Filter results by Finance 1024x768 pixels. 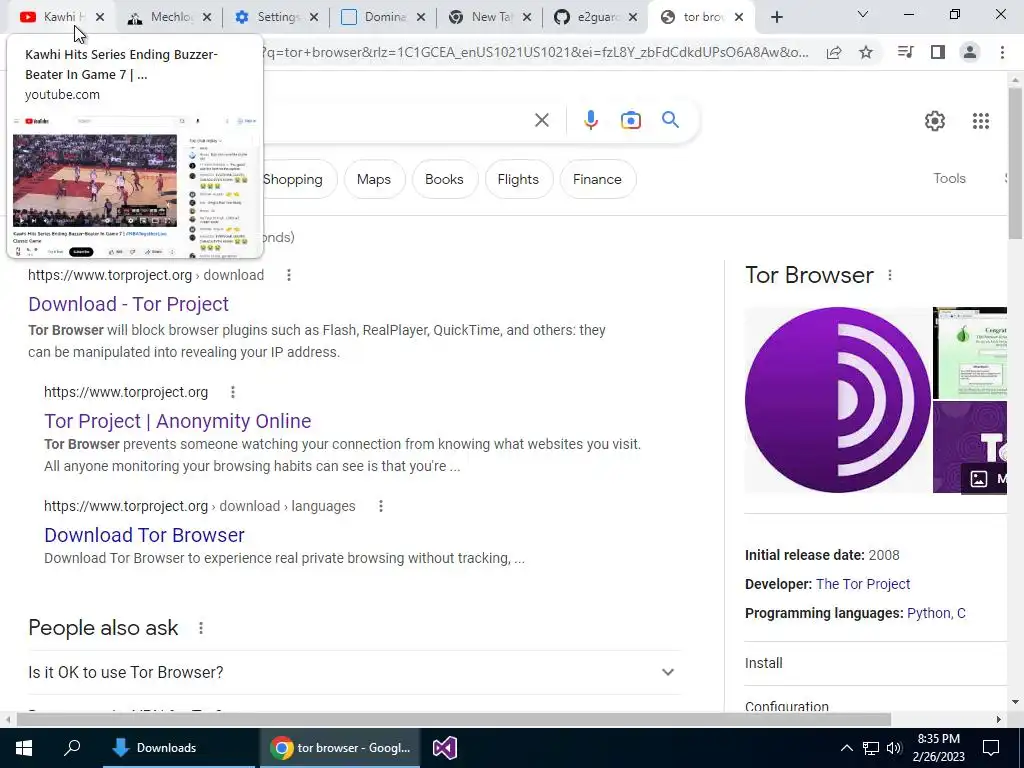coord(597,180)
